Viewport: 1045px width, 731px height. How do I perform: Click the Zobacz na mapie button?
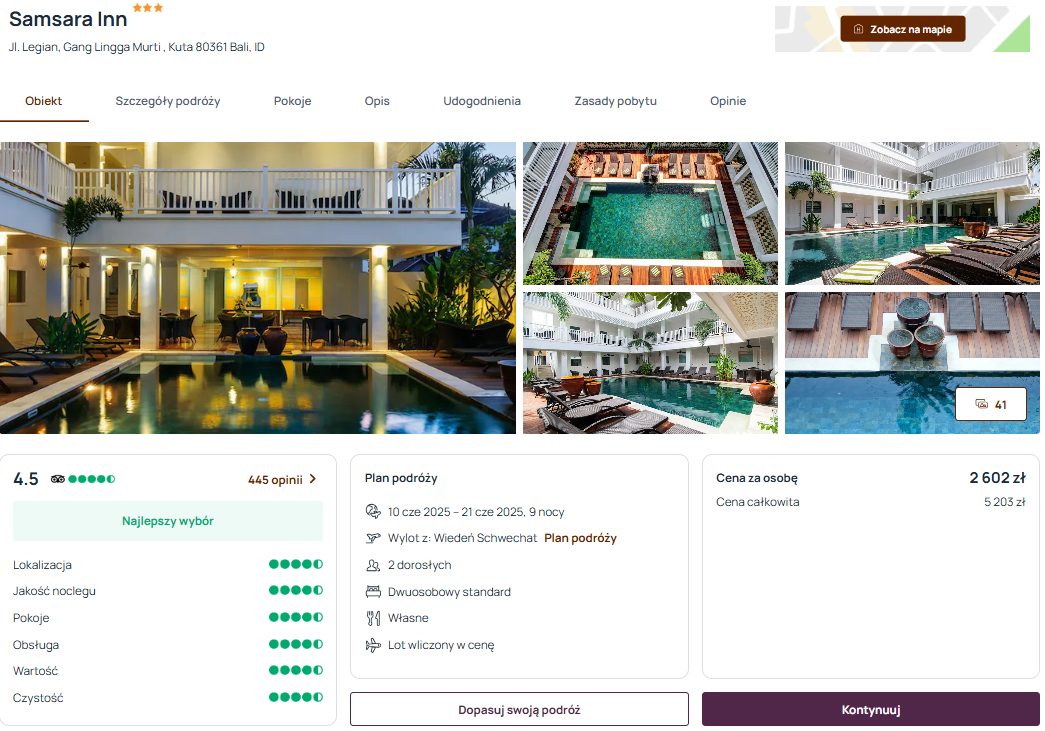(x=902, y=29)
